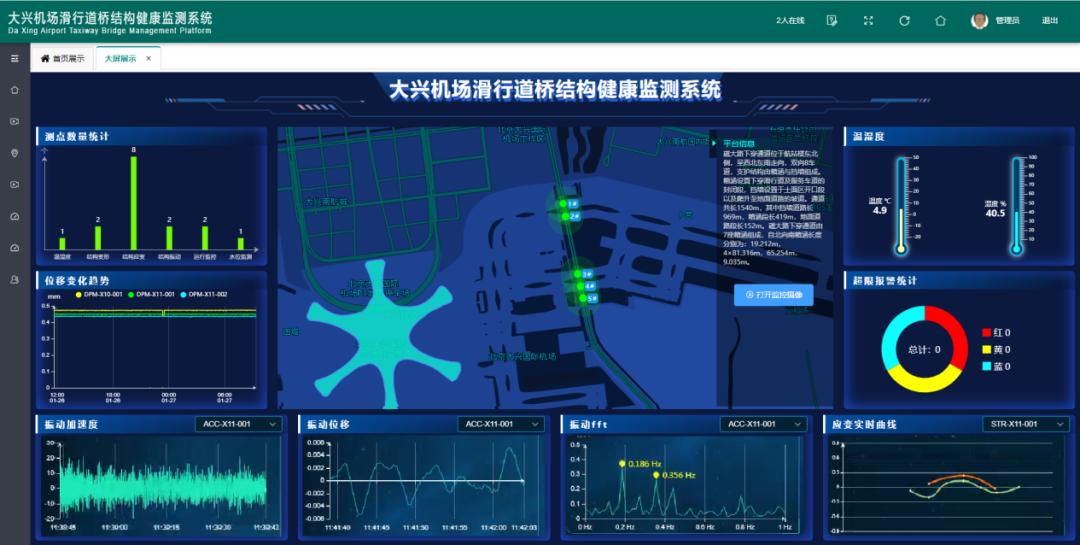Image resolution: width=1080 pixels, height=545 pixels.
Task: Close the 大屏展示 tab
Action: [x=149, y=59]
